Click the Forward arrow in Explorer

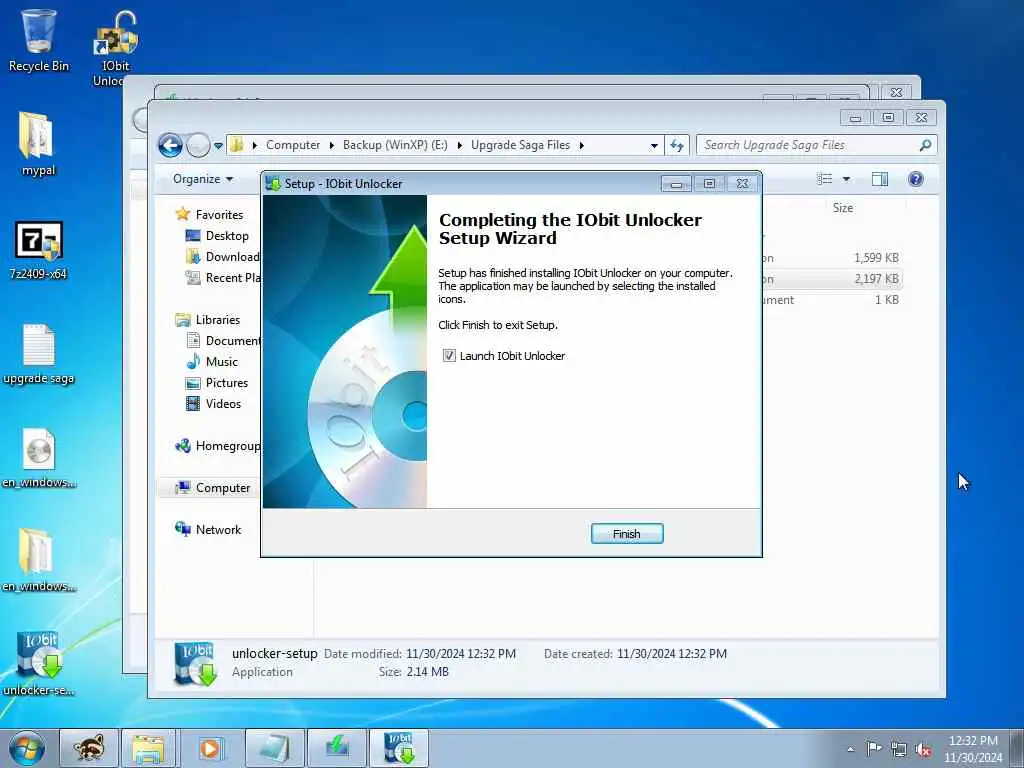198,145
